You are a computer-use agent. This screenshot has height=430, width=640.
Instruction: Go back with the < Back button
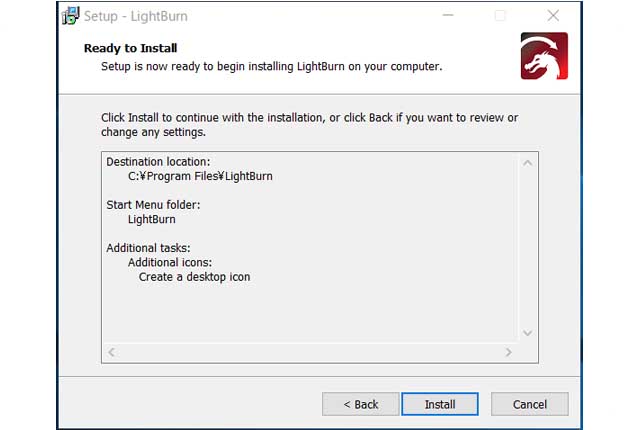tap(360, 404)
